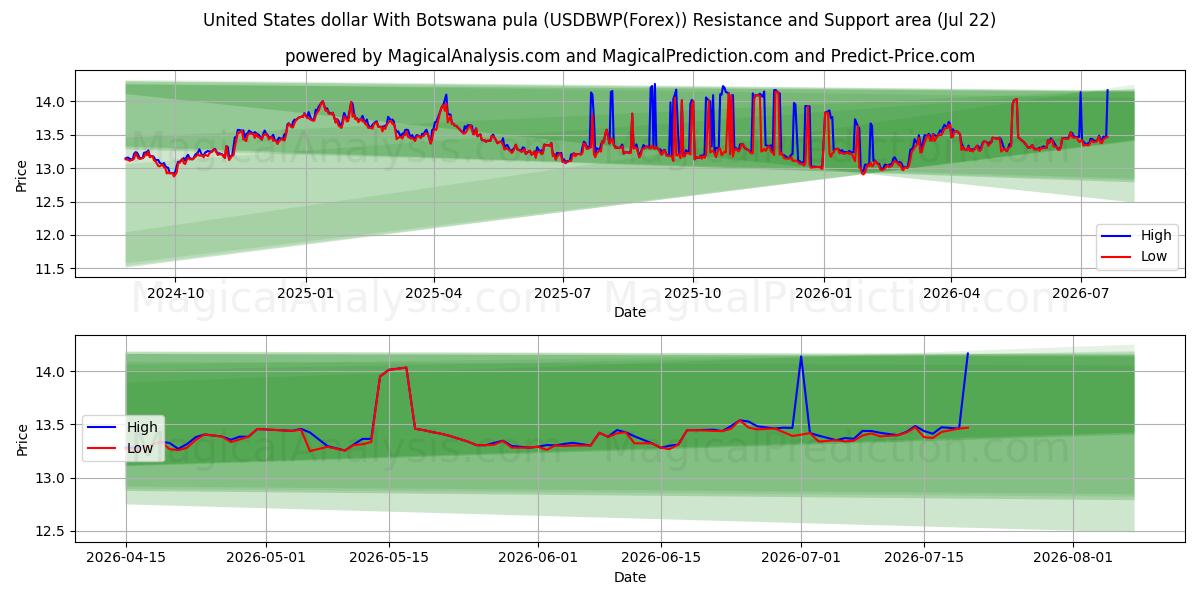
Task: Click the '2026-05-15' tick label
Action: click(x=389, y=558)
